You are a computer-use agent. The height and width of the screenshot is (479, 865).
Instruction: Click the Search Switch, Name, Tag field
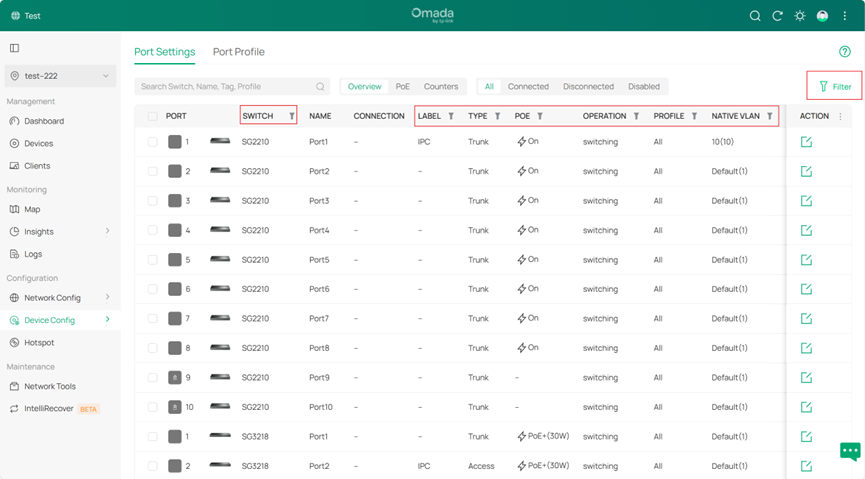pyautogui.click(x=225, y=87)
